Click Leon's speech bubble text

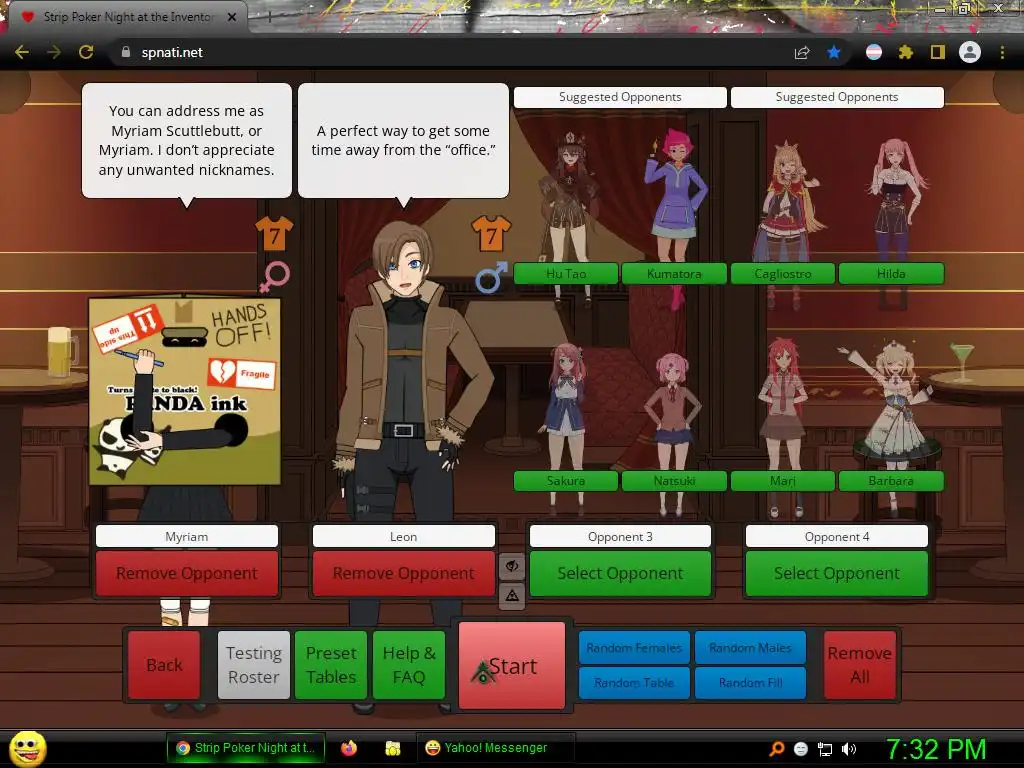pyautogui.click(x=404, y=140)
